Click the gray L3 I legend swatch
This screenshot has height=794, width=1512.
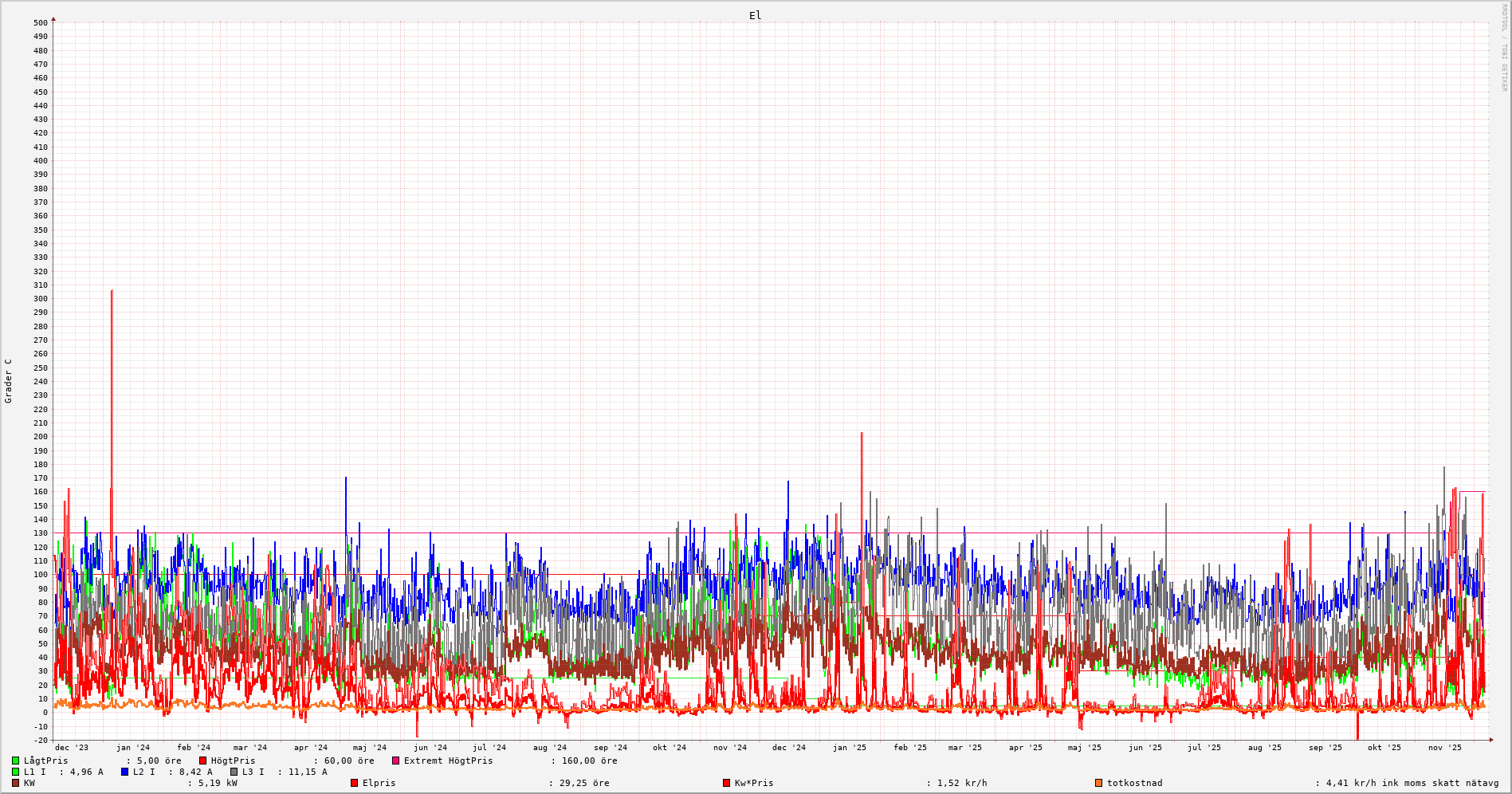pos(234,772)
